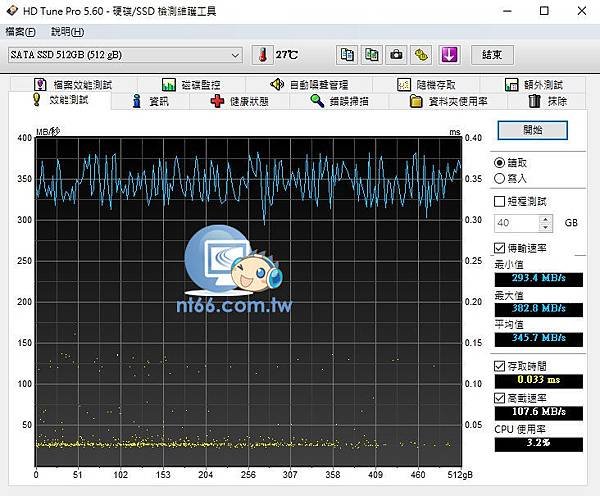This screenshot has width=600, height=496.
Task: Select the 寫入 write radio button
Action: tap(499, 178)
